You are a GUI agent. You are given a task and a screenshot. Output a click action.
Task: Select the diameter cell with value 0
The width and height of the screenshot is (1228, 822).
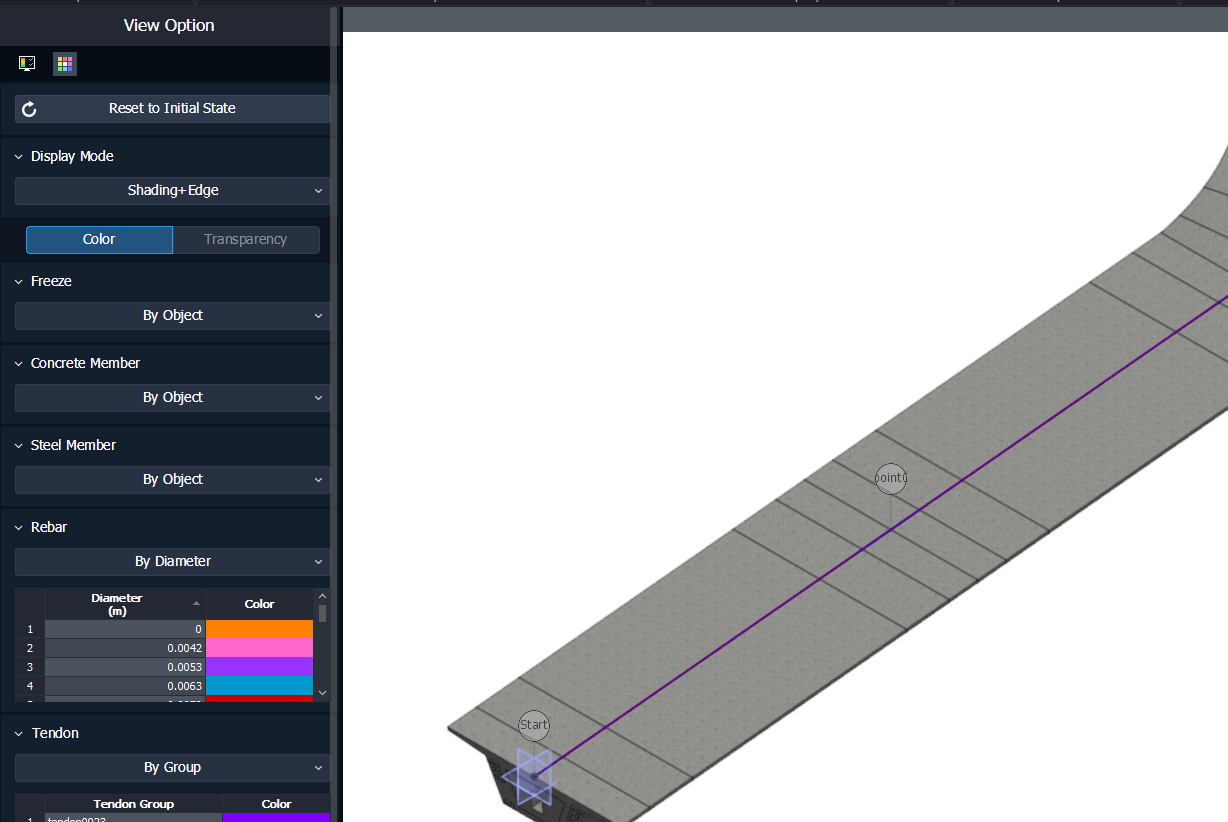coord(125,629)
